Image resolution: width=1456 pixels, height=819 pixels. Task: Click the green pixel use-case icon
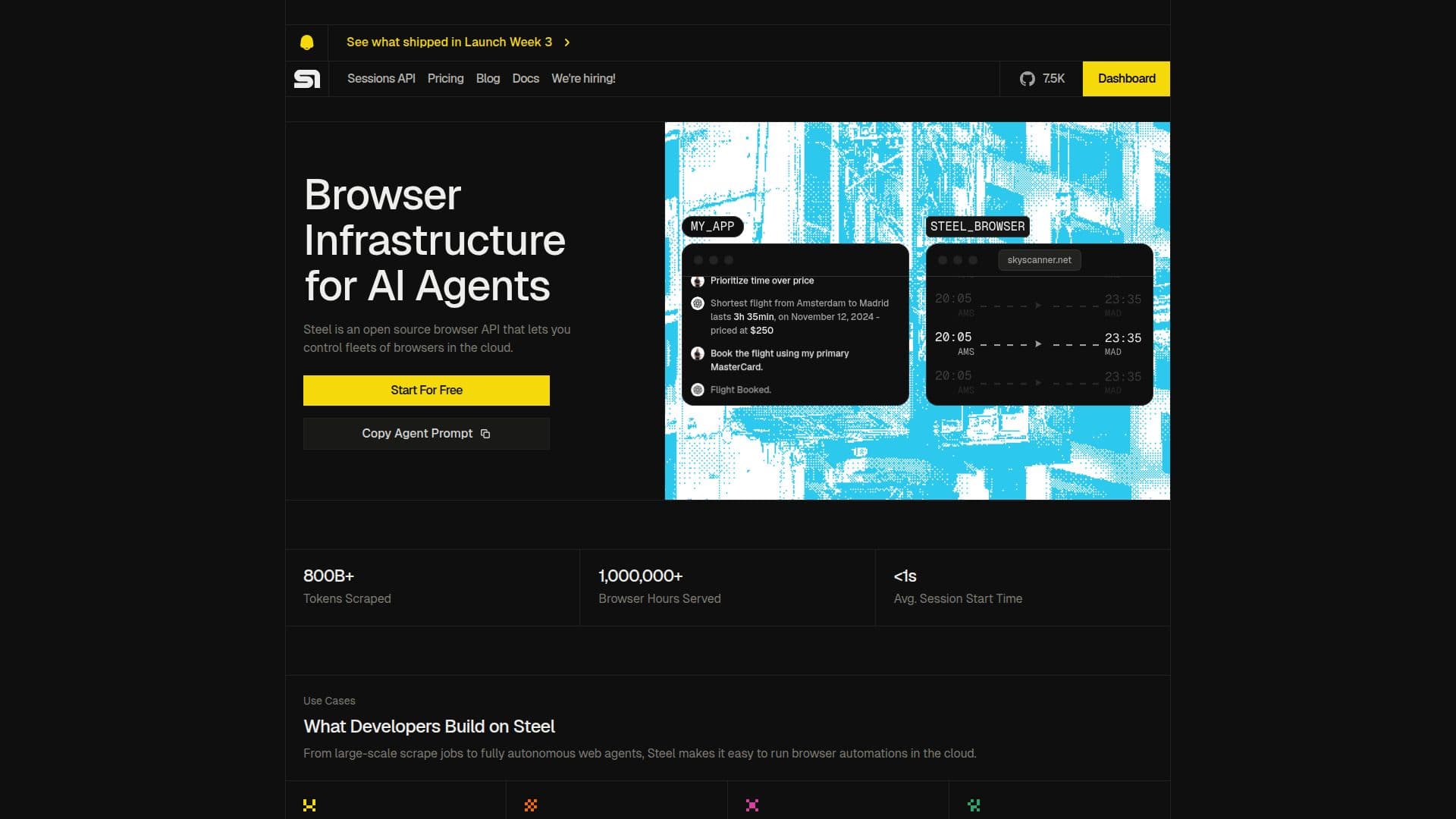click(x=974, y=805)
